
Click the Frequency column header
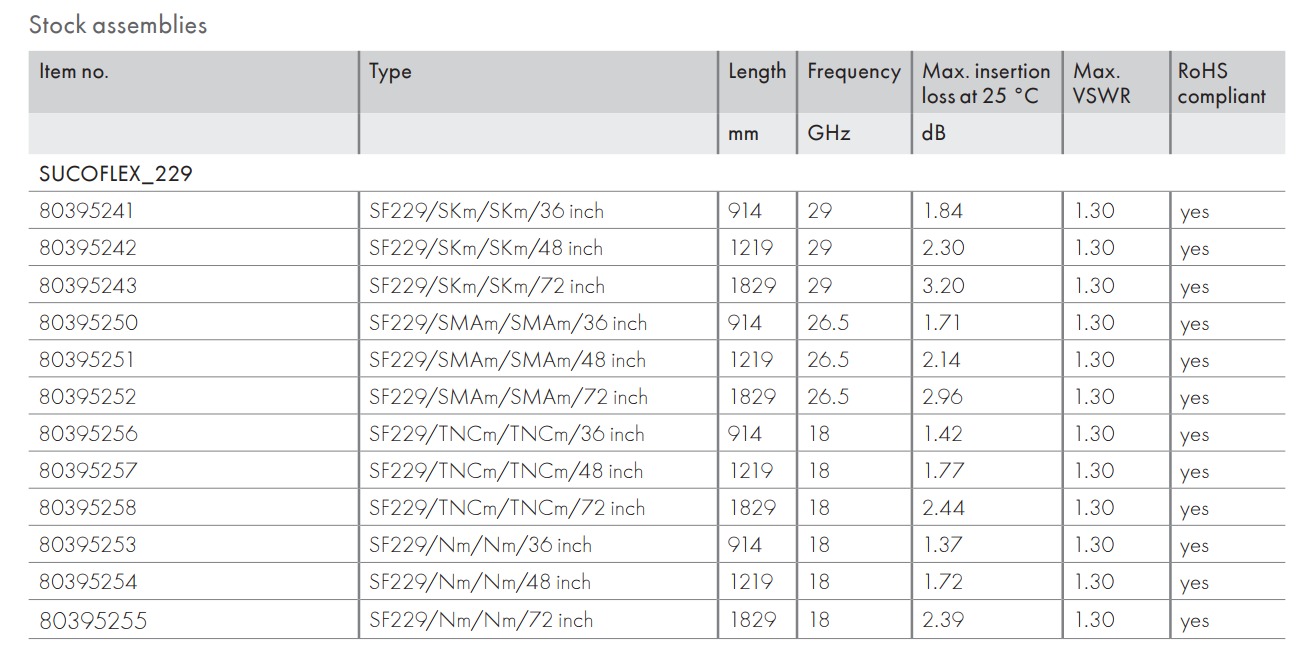[854, 72]
